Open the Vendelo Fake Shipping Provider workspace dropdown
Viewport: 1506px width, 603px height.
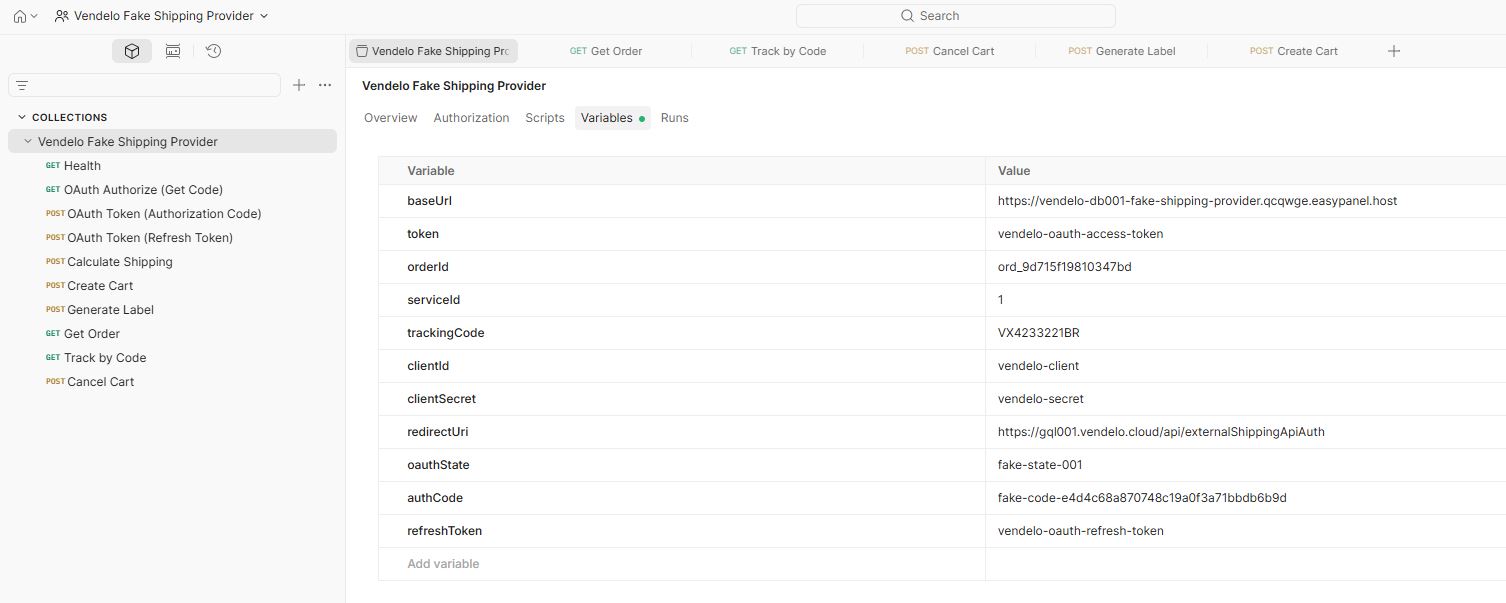tap(263, 15)
